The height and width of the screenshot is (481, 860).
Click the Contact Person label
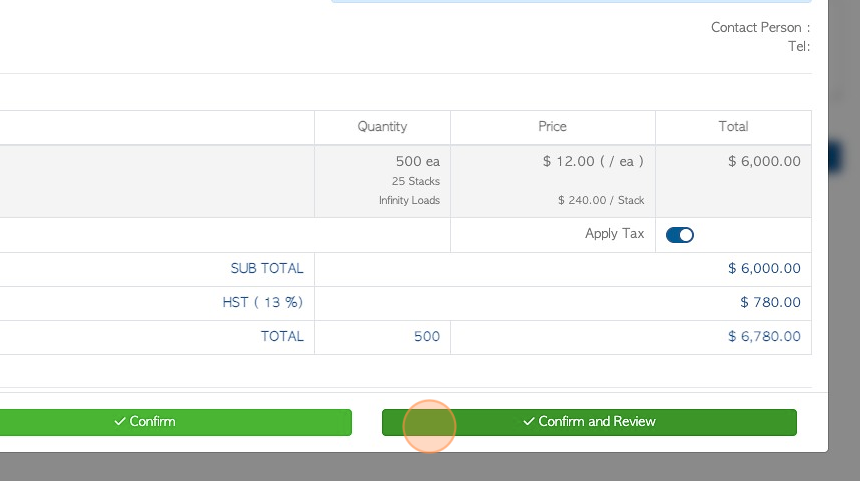tap(760, 27)
